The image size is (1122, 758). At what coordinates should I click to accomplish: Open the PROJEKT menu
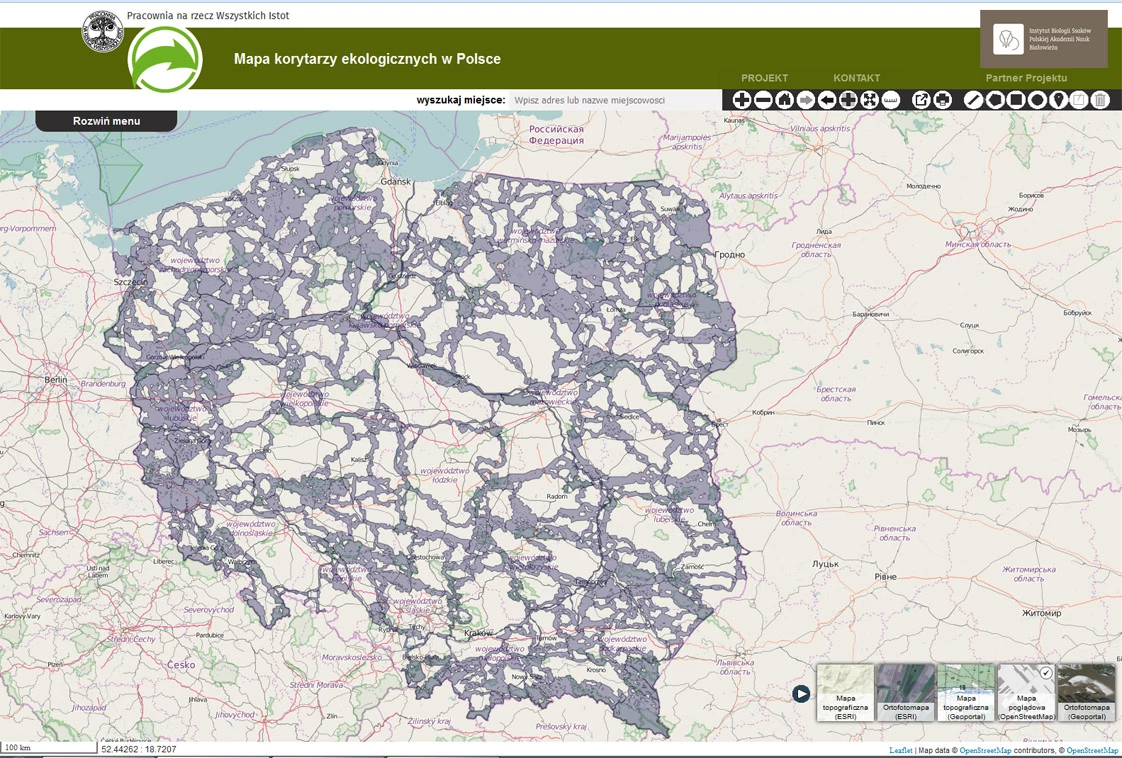[765, 78]
